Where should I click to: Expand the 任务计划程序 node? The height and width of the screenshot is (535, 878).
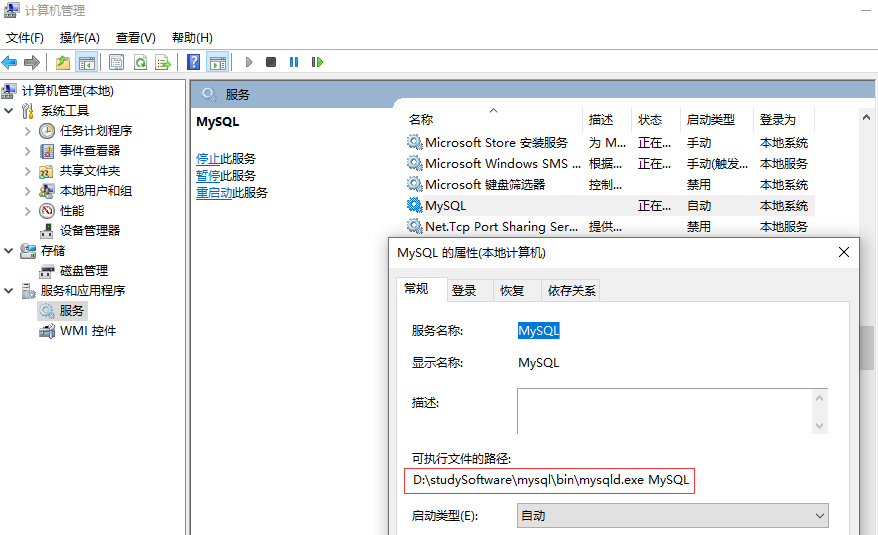27,131
